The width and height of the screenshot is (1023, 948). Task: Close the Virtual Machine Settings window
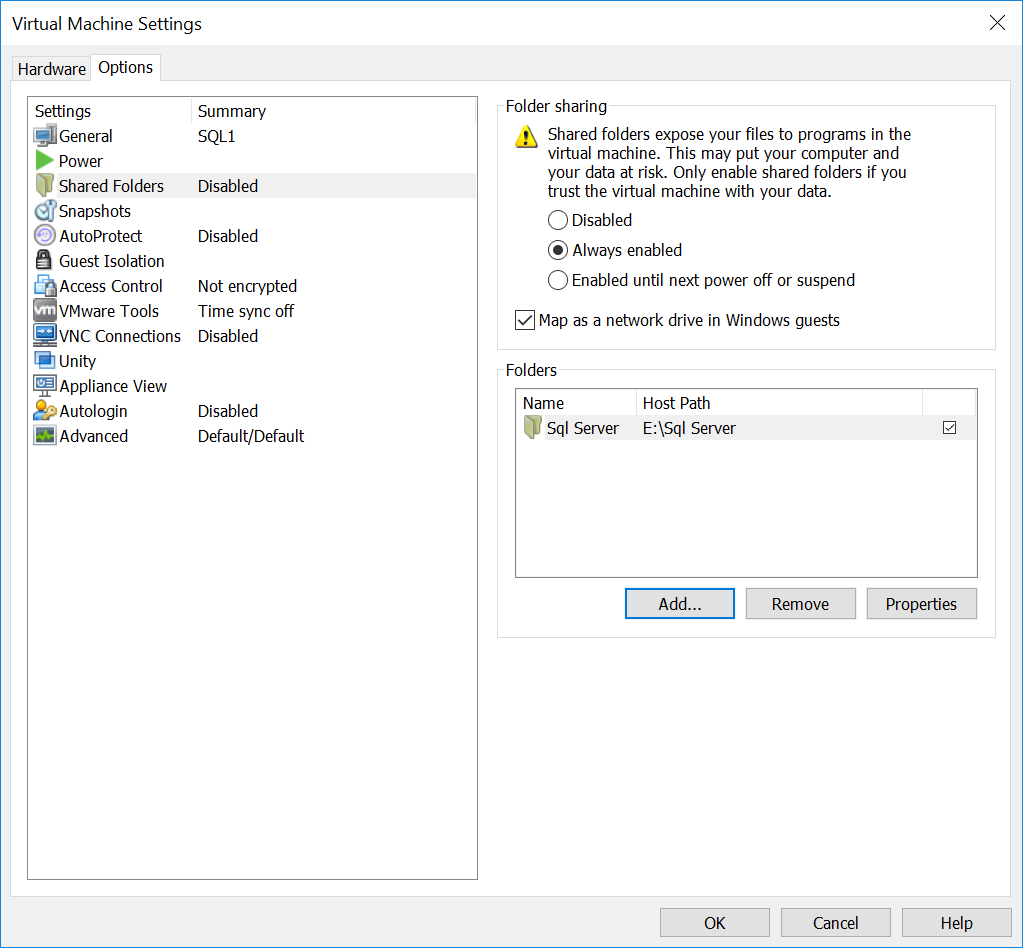click(x=997, y=23)
